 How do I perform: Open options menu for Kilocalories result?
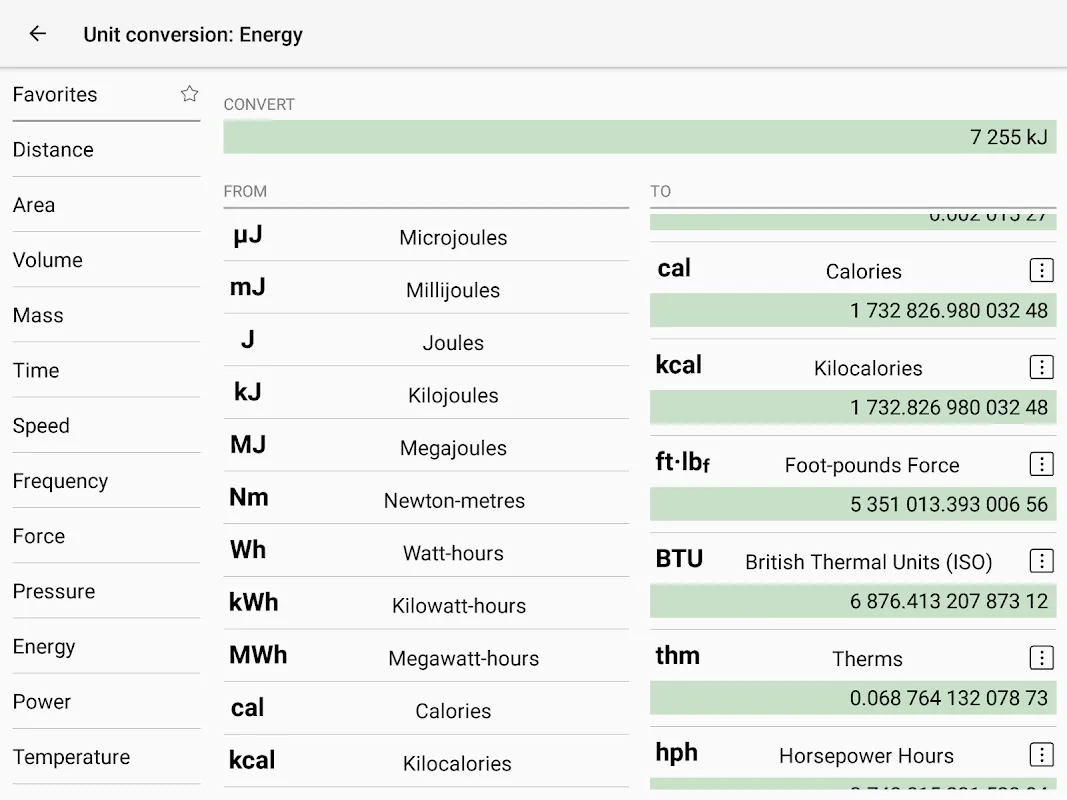(1041, 367)
